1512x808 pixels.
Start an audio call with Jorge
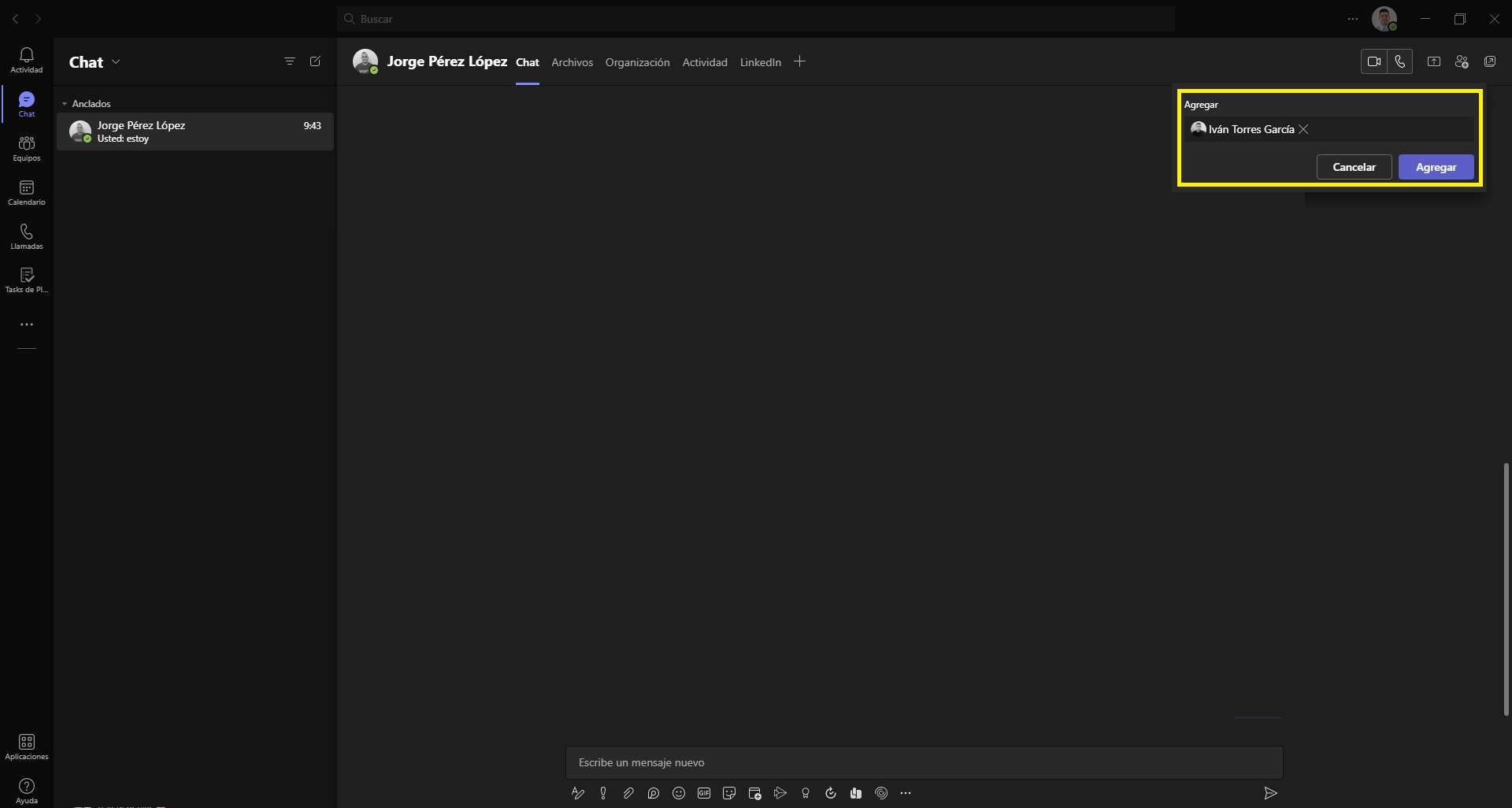click(1399, 61)
